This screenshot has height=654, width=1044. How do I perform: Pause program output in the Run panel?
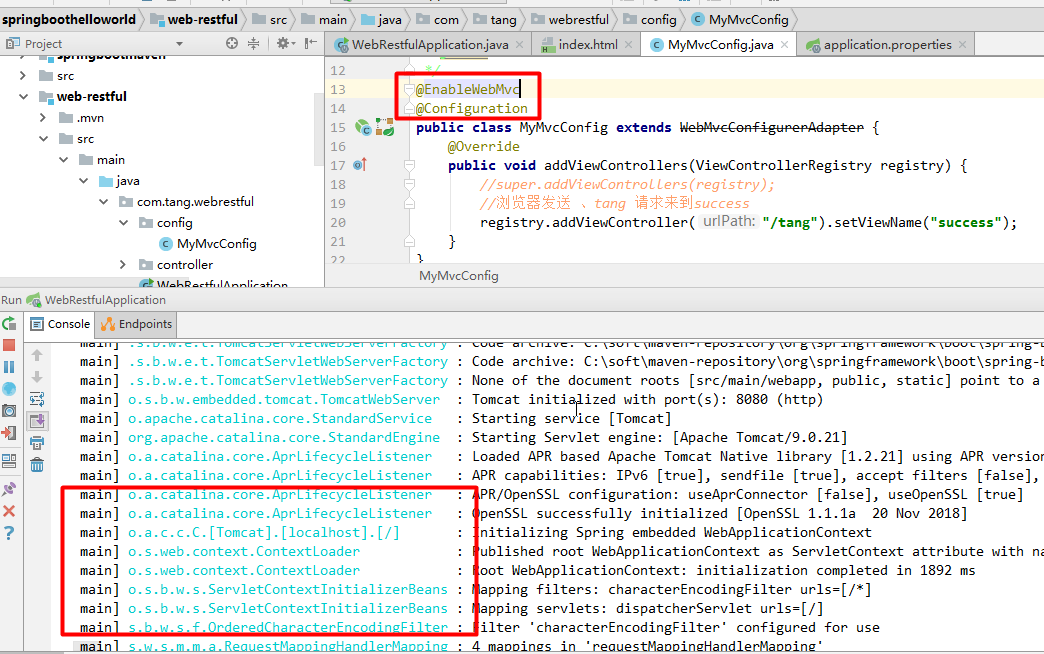tap(9, 367)
